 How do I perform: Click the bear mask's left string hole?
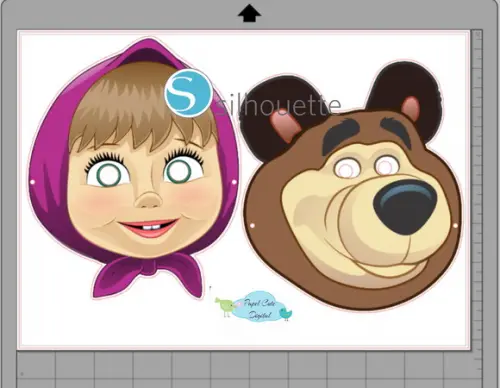(x=252, y=226)
